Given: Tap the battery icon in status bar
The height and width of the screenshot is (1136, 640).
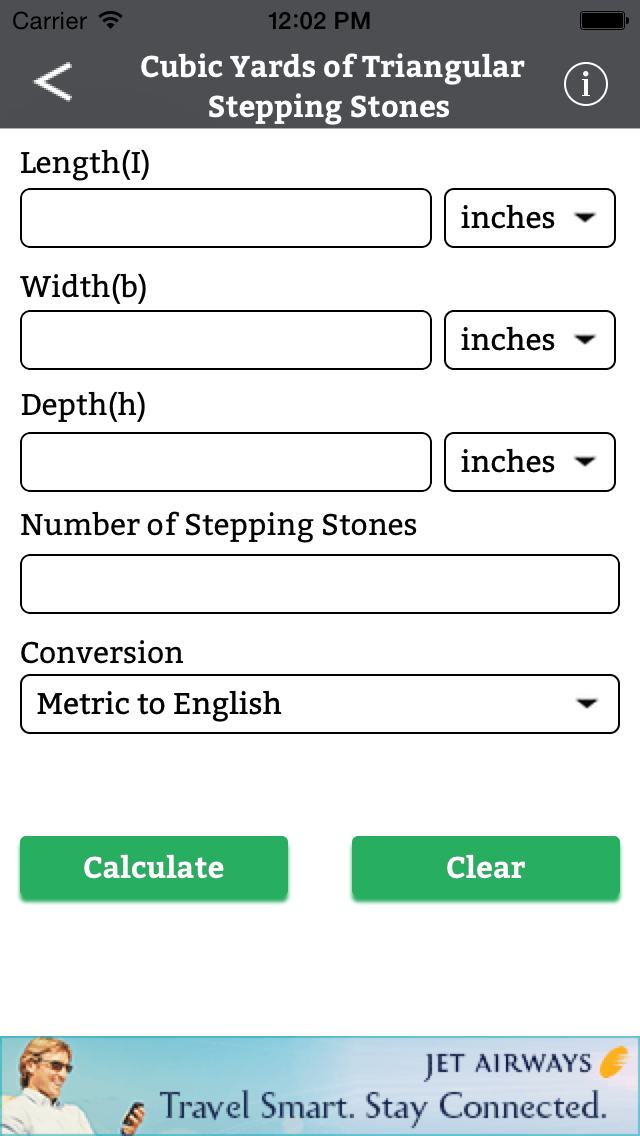Looking at the screenshot, I should 602,20.
